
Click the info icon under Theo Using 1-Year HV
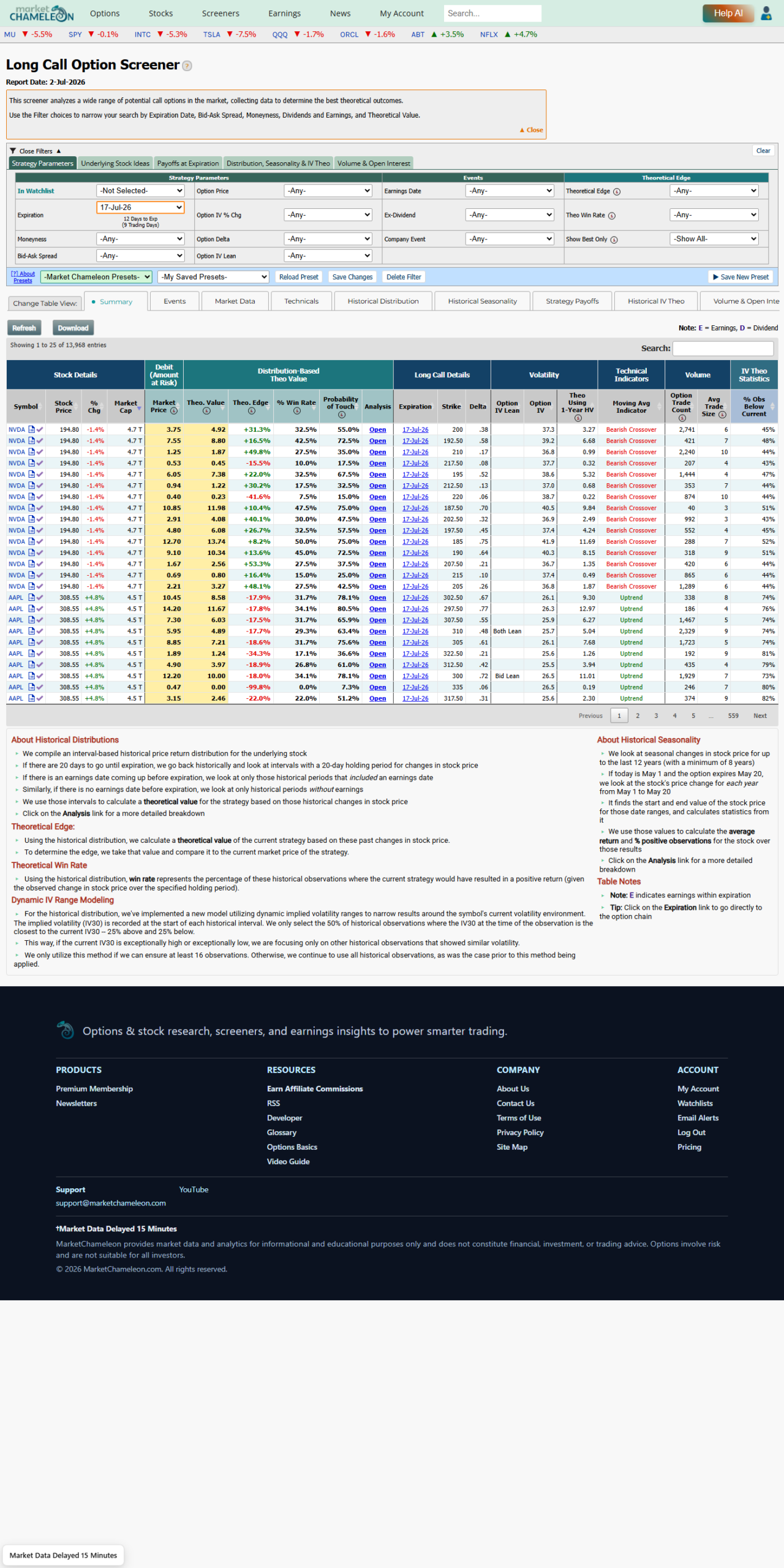(x=578, y=418)
